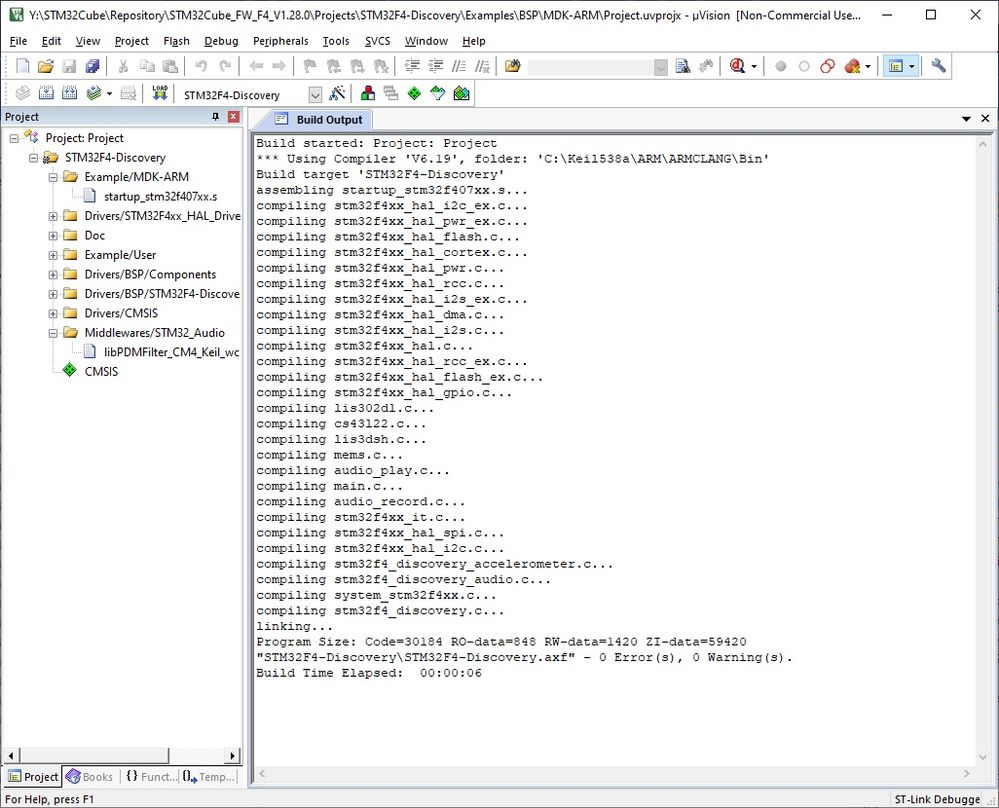Expand the Drivers/STM32F4xx_HAL_Driver group
Viewport: 999px width, 808px height.
54,216
